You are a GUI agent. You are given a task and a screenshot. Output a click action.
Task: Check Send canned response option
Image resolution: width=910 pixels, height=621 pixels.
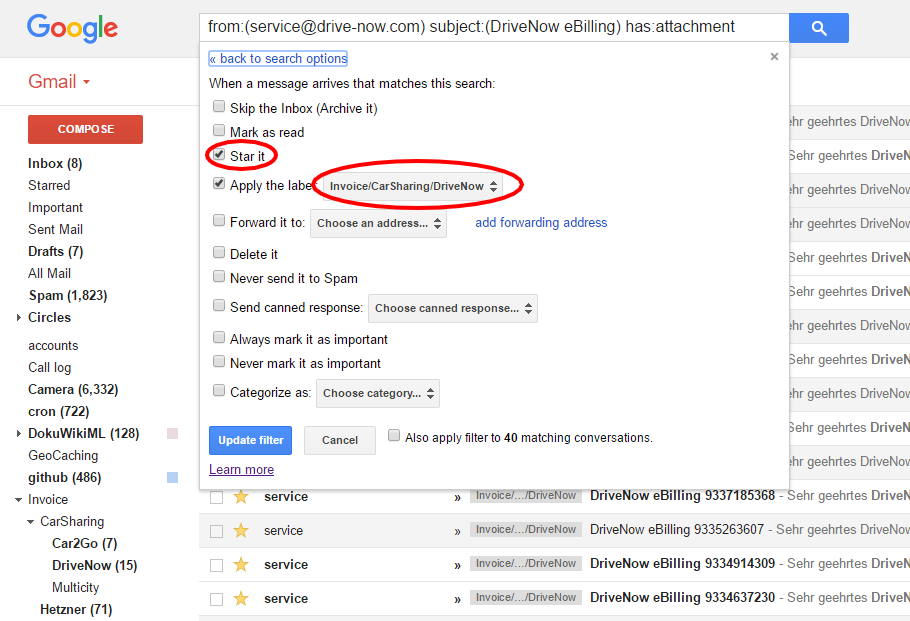coord(219,305)
